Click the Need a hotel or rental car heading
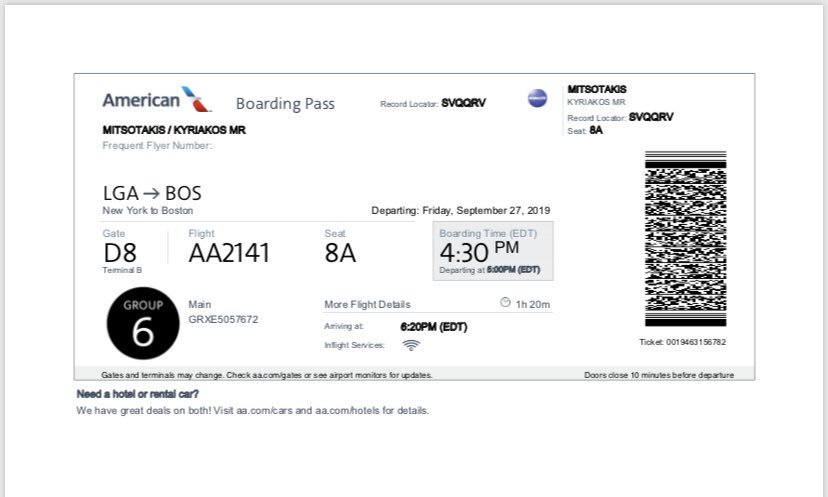This screenshot has height=497, width=828. click(130, 394)
